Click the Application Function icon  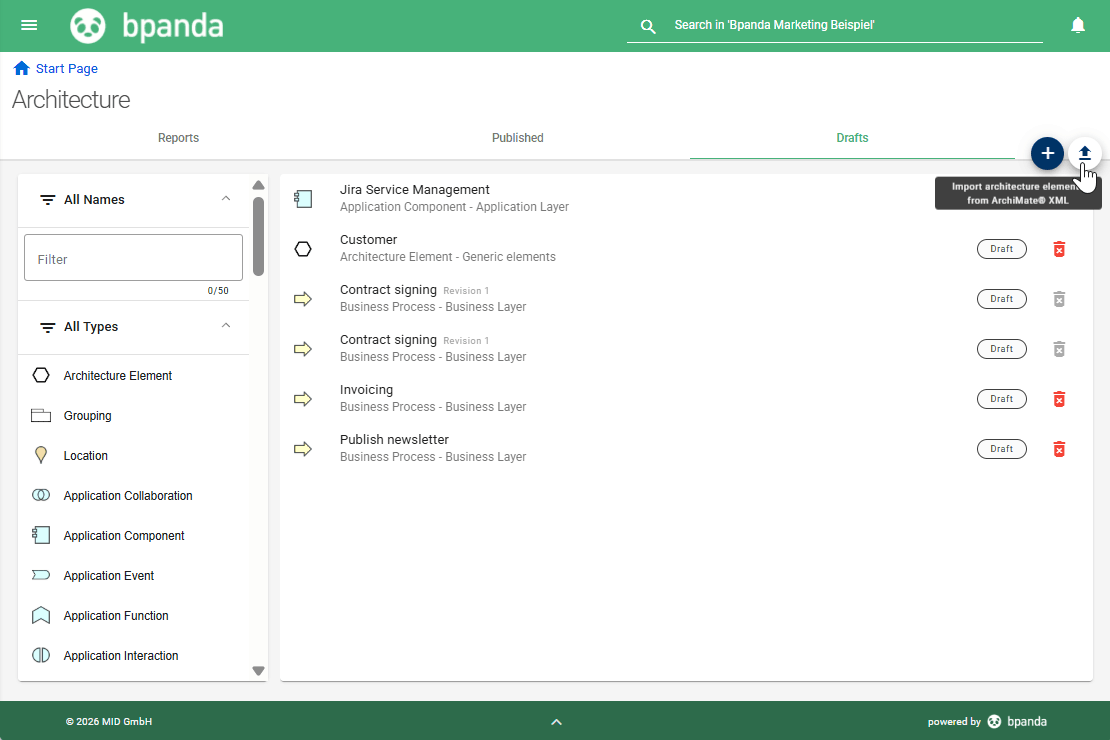pos(41,615)
